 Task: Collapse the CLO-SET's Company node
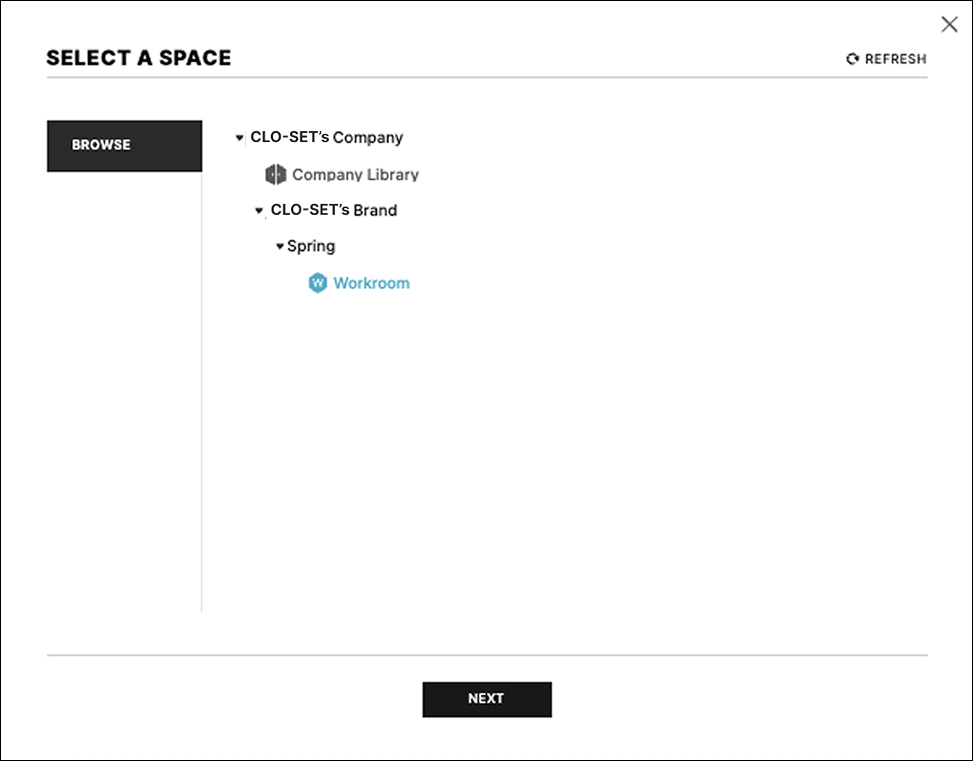click(x=239, y=137)
